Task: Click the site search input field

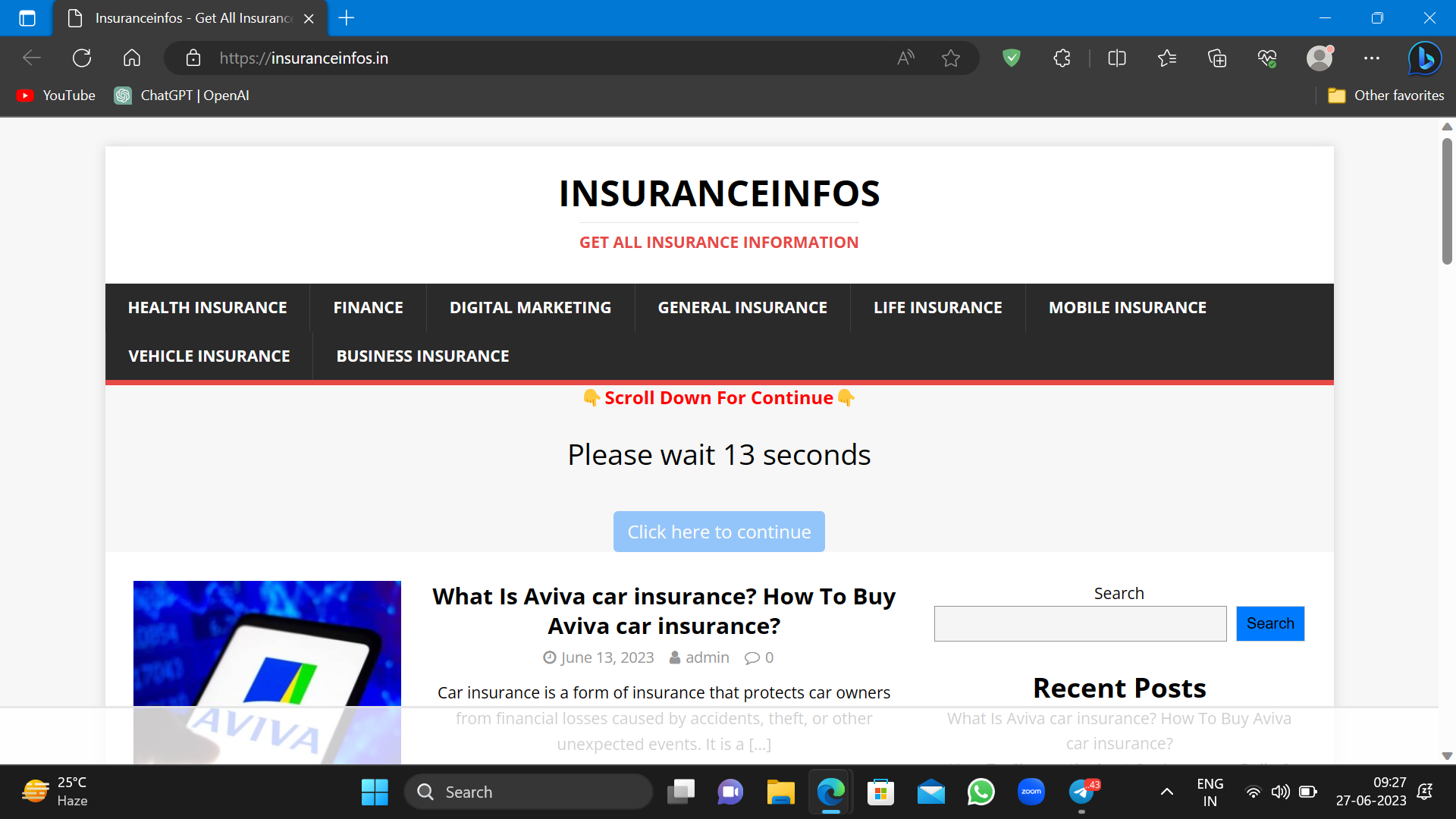Action: 1080,623
